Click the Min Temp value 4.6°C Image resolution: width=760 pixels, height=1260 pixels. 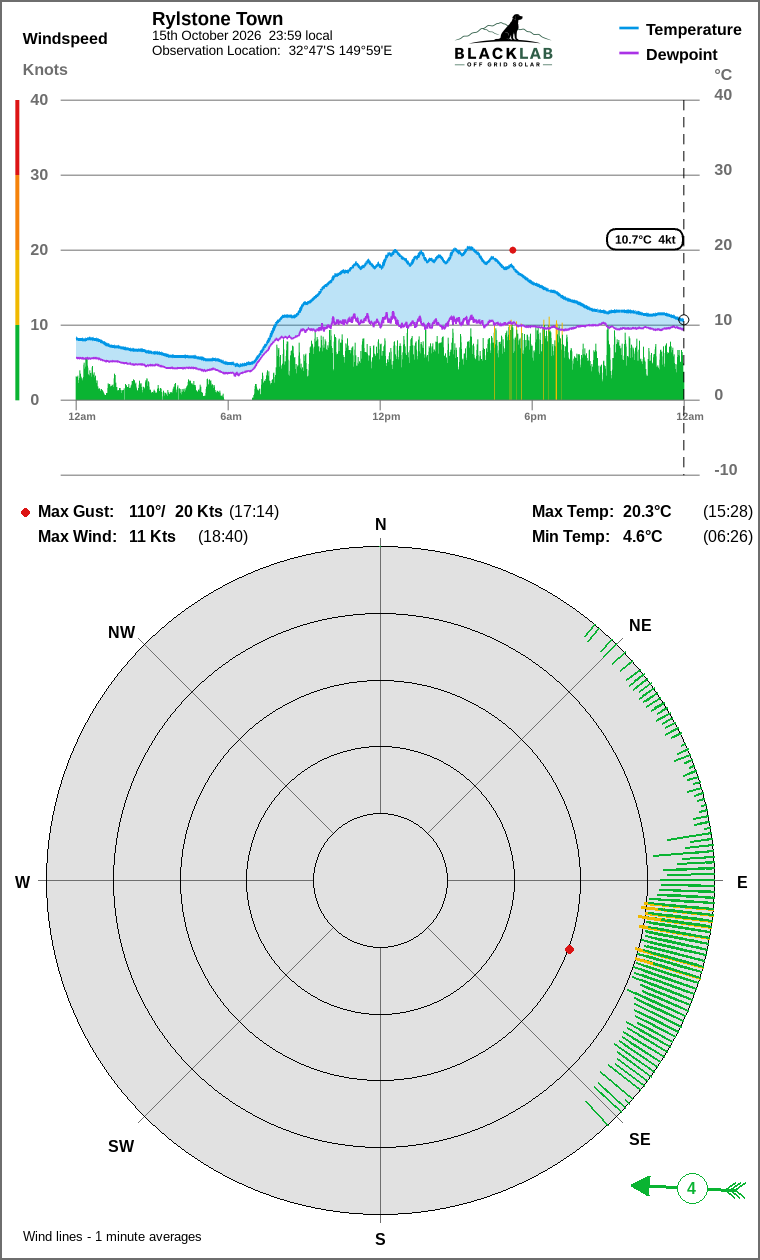(x=642, y=537)
